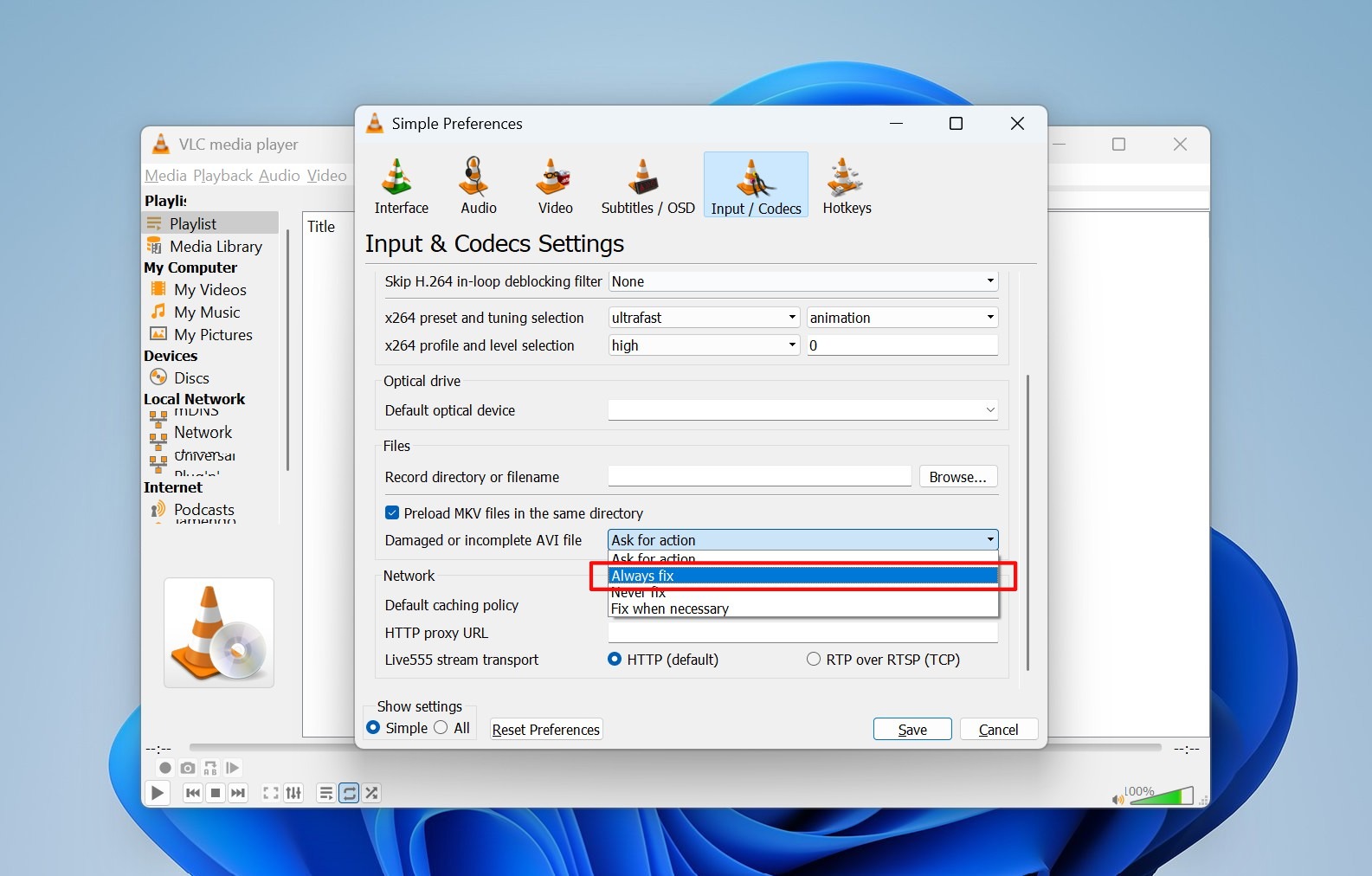Click Reset Preferences button
The width and height of the screenshot is (1372, 876).
tap(545, 729)
